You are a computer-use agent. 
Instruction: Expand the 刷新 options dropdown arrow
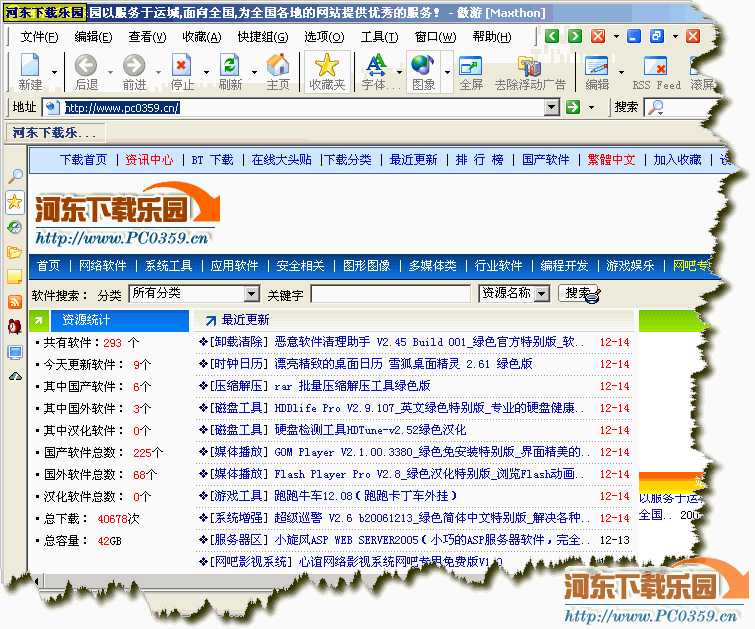coord(254,72)
